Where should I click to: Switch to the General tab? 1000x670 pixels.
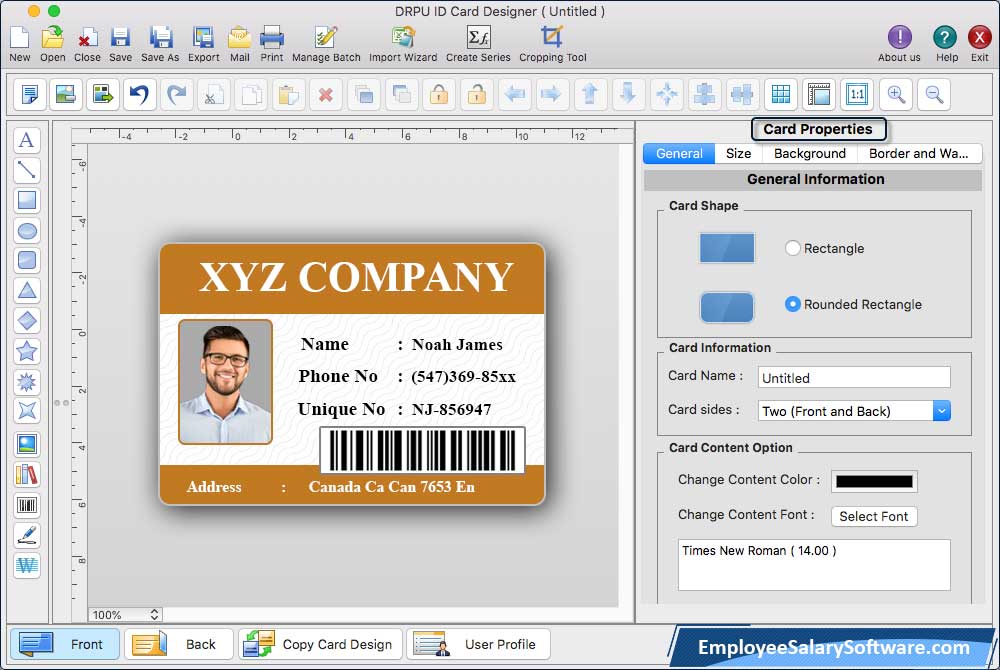(x=679, y=154)
